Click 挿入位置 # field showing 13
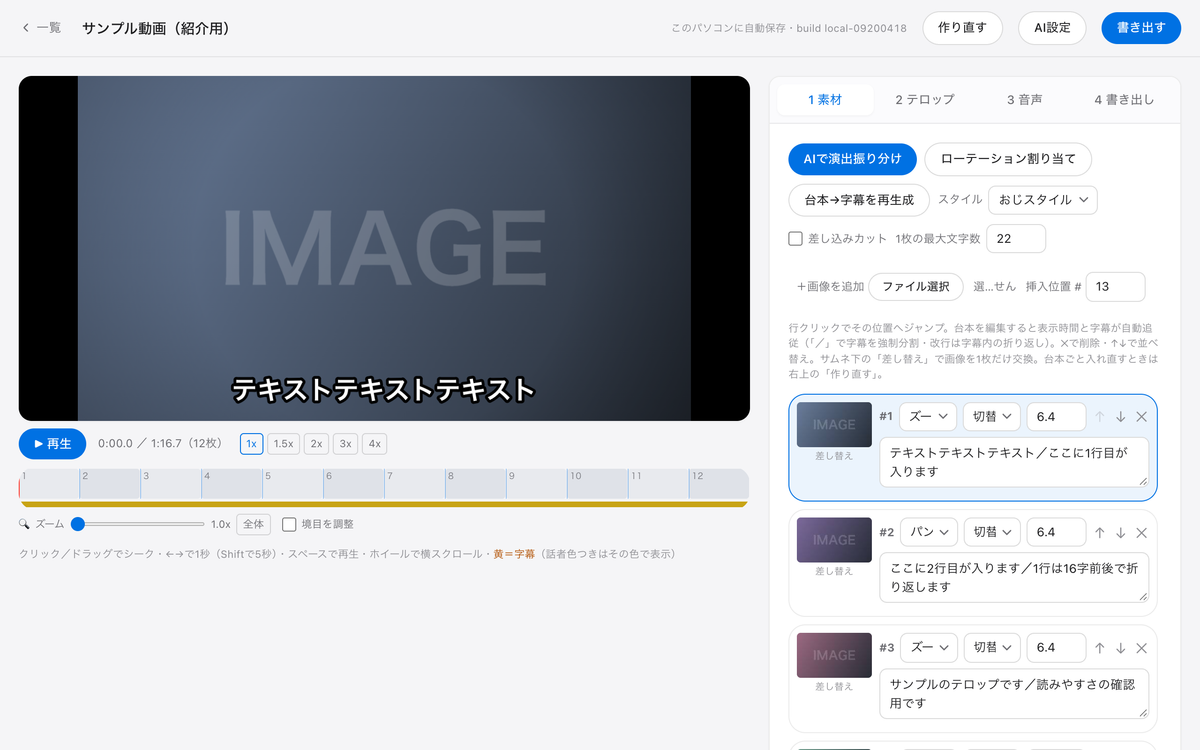 pyautogui.click(x=1116, y=287)
